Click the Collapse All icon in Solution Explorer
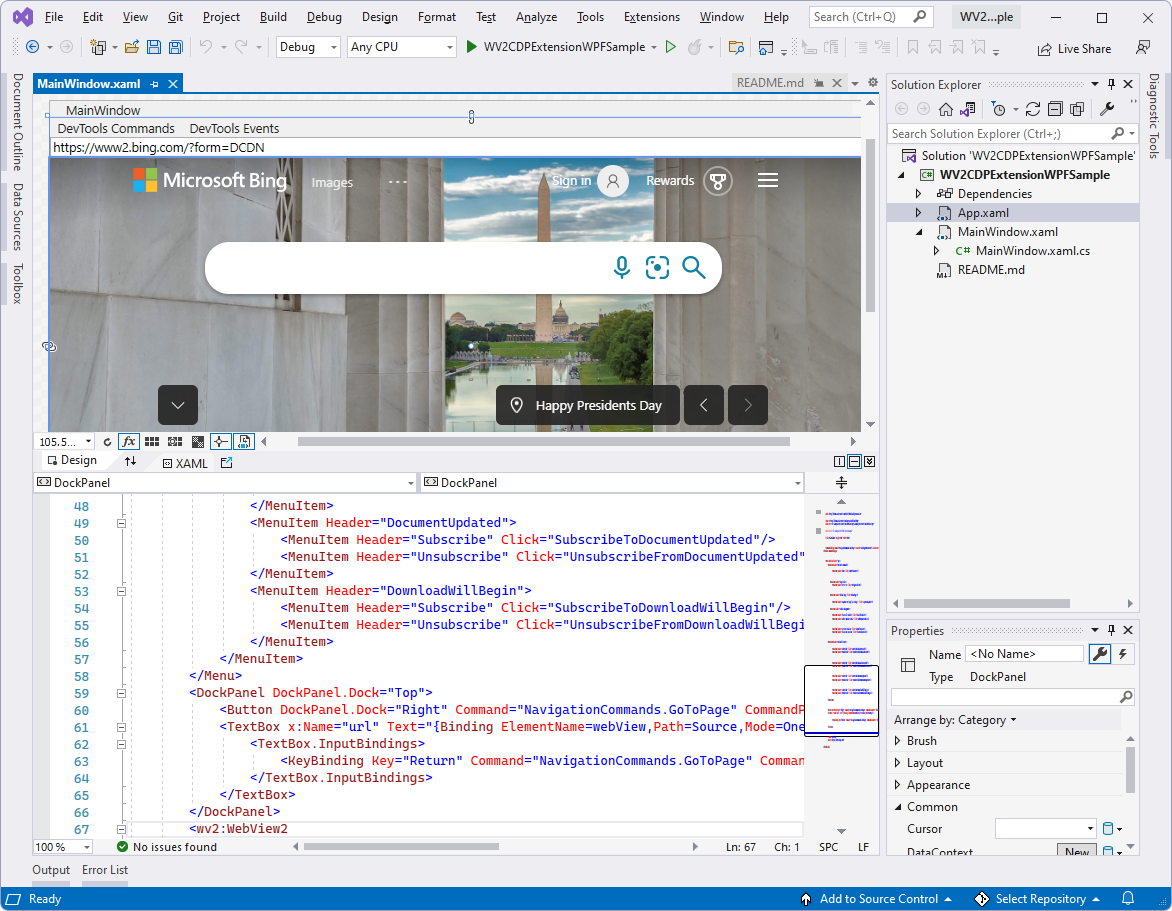The height and width of the screenshot is (911, 1172). coord(1056,109)
